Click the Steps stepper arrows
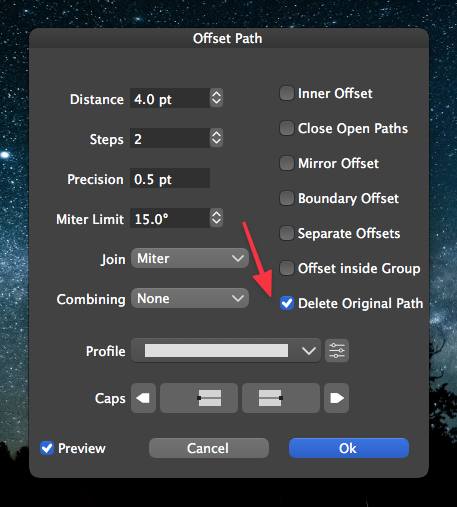Viewport: 457px width, 507px height. click(216, 138)
